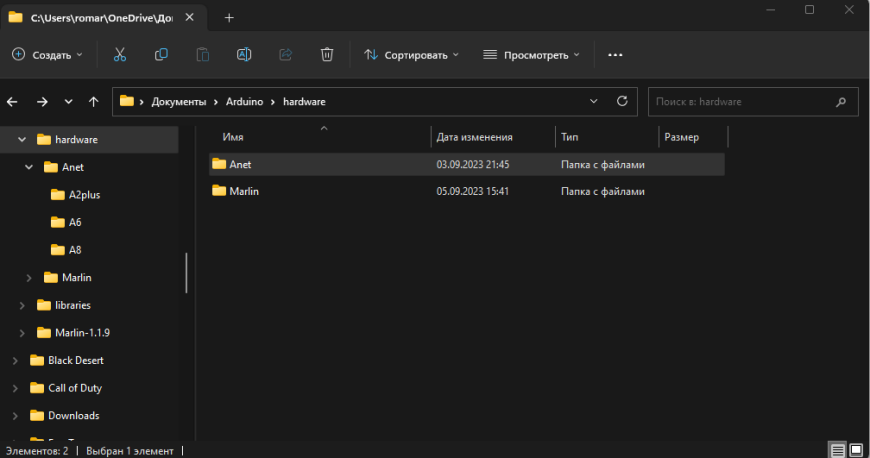Screen dimensions: 870x458
Task: Navigate back with the left arrow
Action: pos(13,101)
